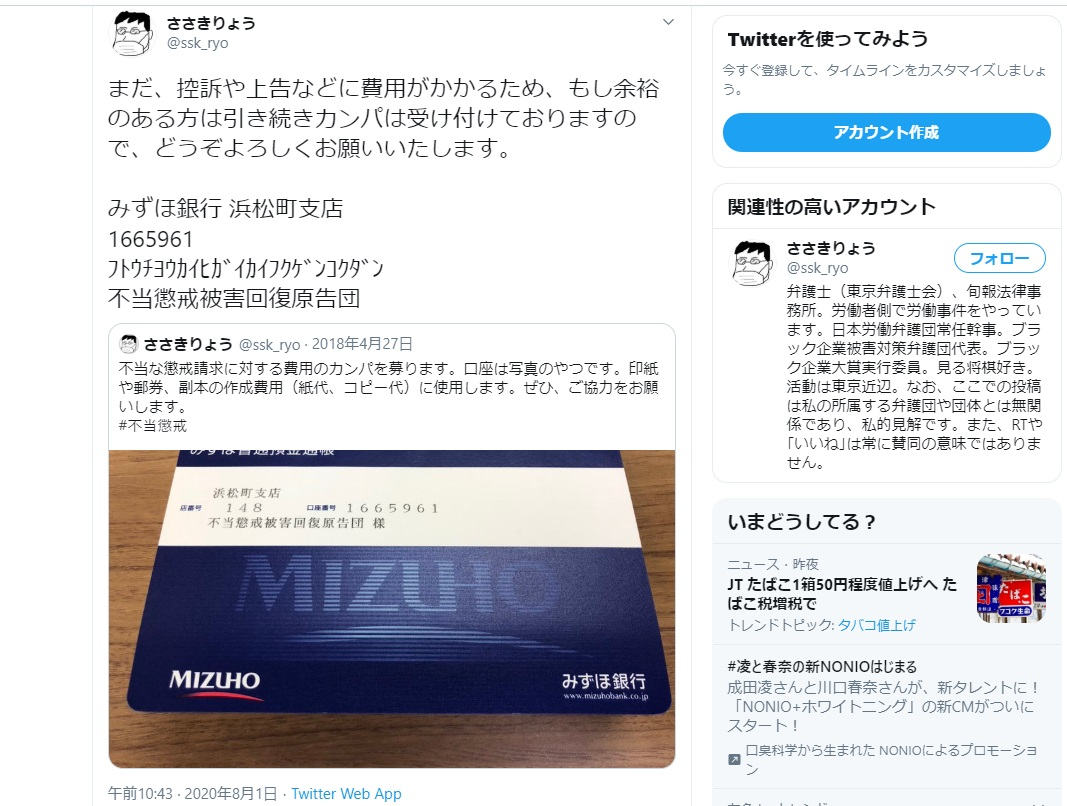
Task: Click #不当懲戒 hashtag in quoted tweet
Action: [152, 426]
